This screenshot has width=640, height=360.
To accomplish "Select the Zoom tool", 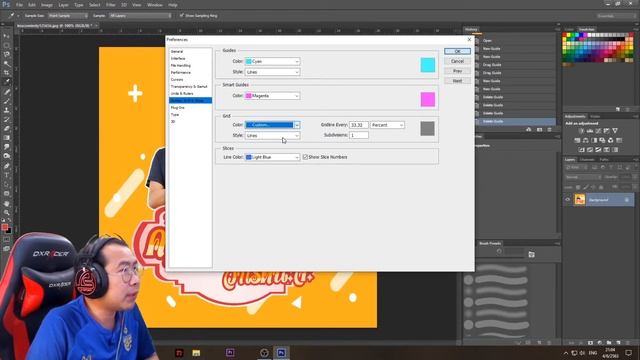I will click(x=7, y=212).
